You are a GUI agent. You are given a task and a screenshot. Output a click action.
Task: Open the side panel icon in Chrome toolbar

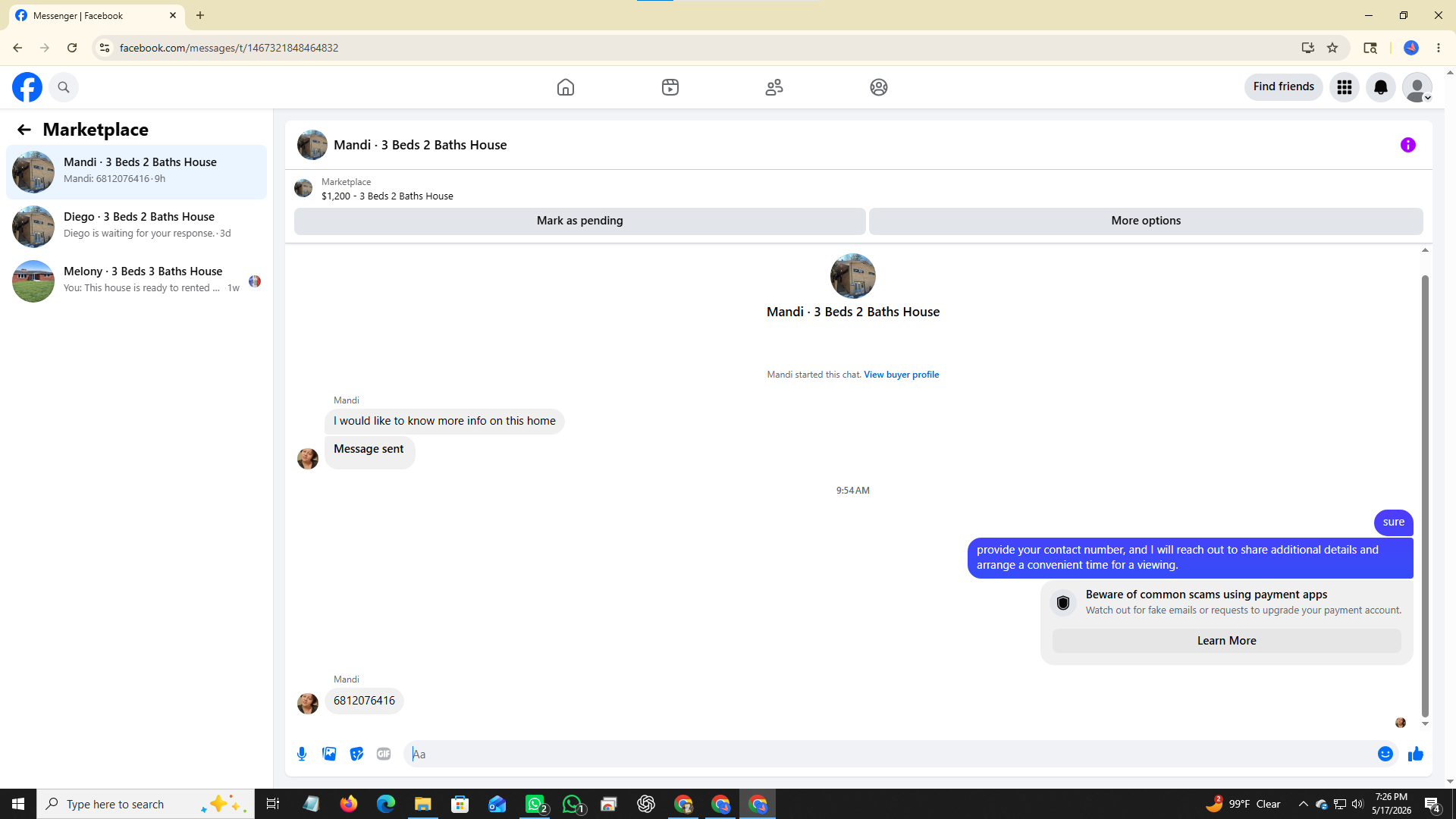pyautogui.click(x=1370, y=48)
